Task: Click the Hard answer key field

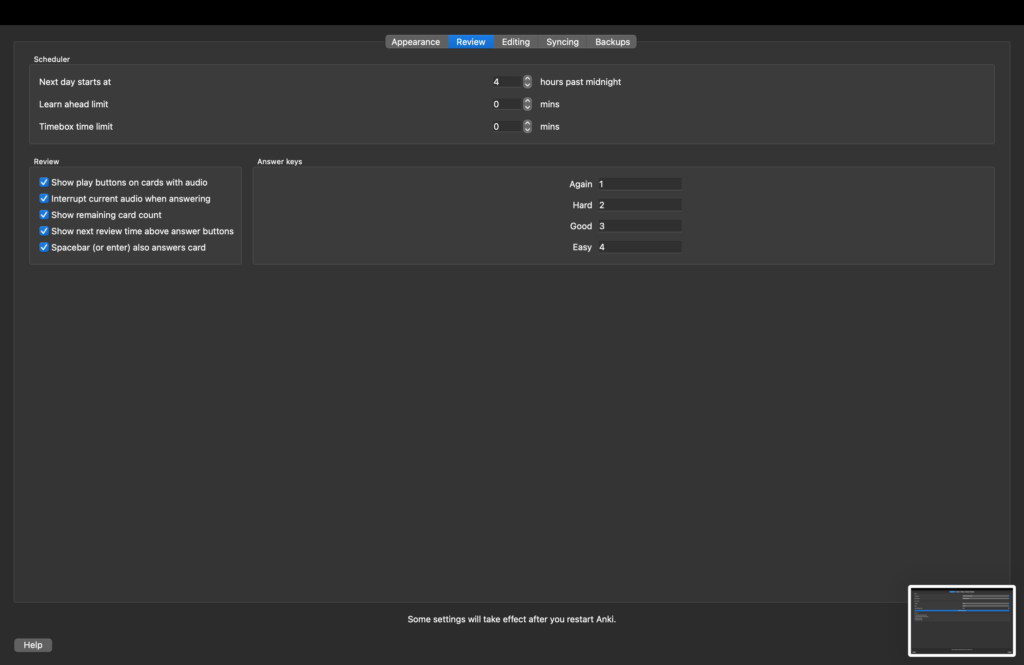Action: (x=639, y=205)
